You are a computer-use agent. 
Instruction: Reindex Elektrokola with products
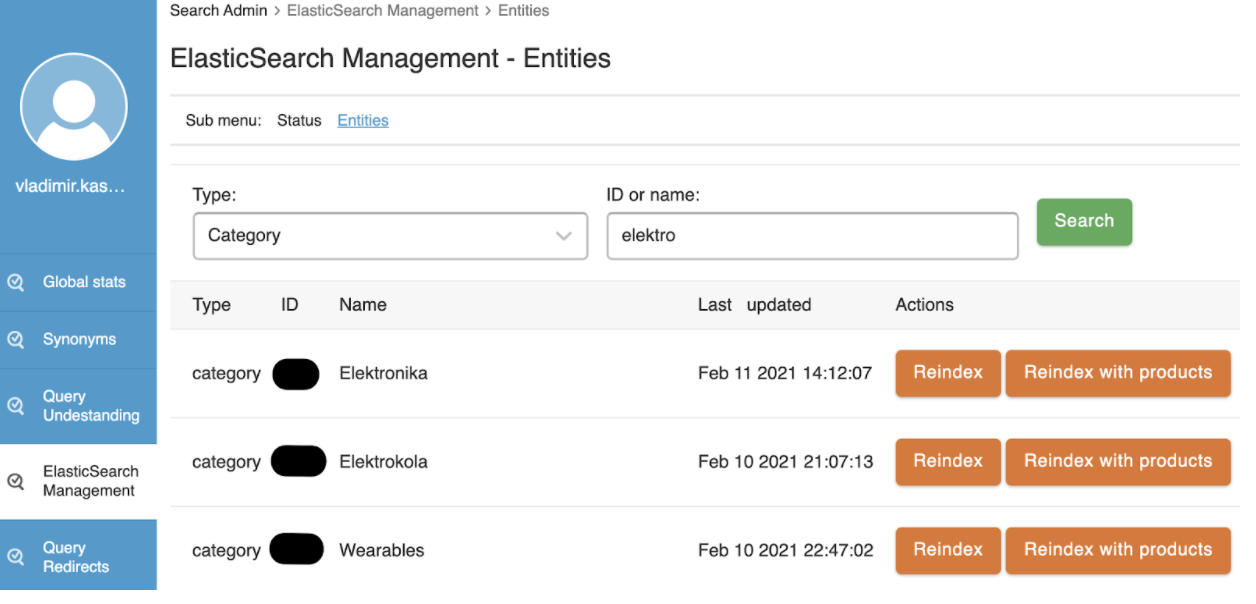pyautogui.click(x=1118, y=462)
